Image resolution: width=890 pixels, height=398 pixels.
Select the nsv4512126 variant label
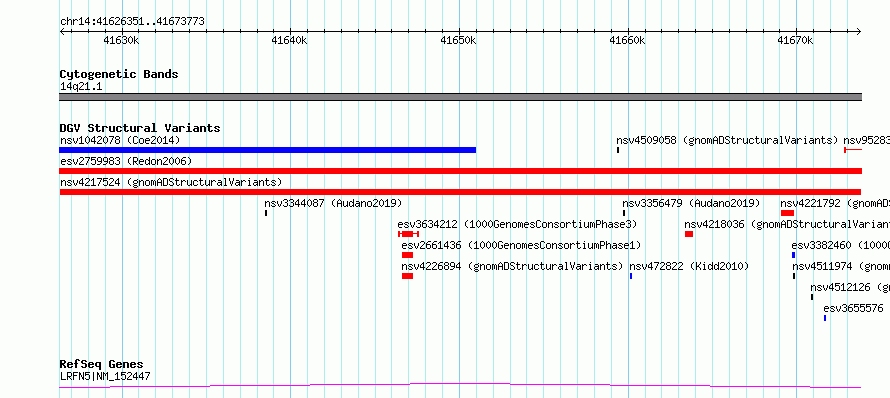pos(850,287)
